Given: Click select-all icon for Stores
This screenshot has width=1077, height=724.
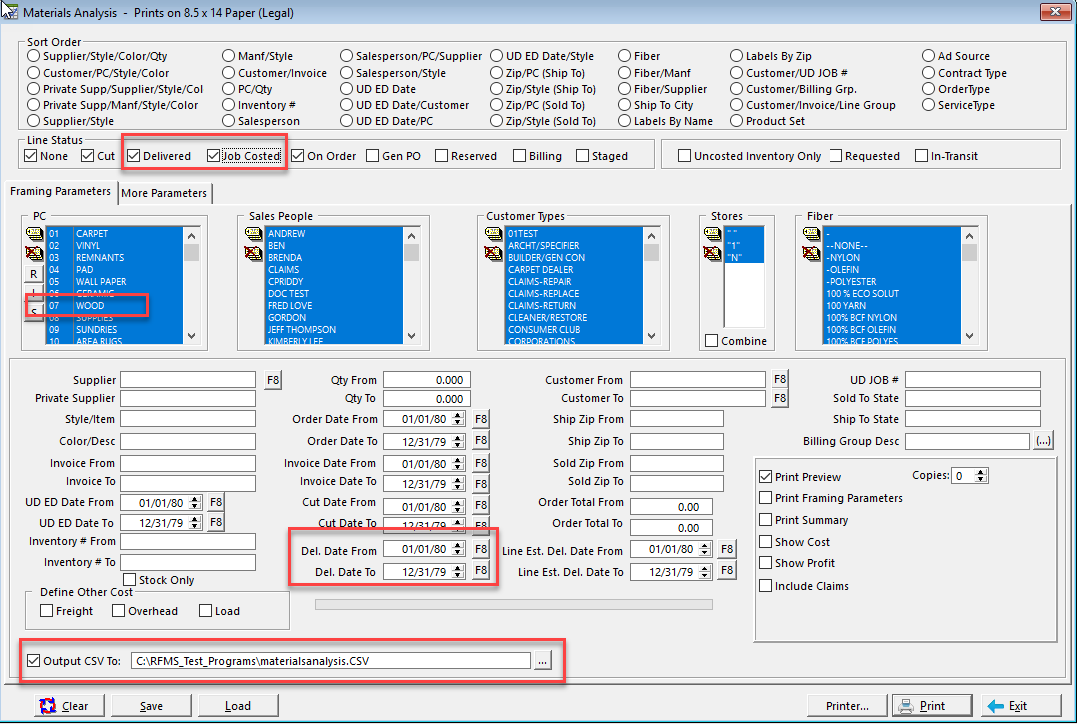Looking at the screenshot, I should [x=712, y=234].
